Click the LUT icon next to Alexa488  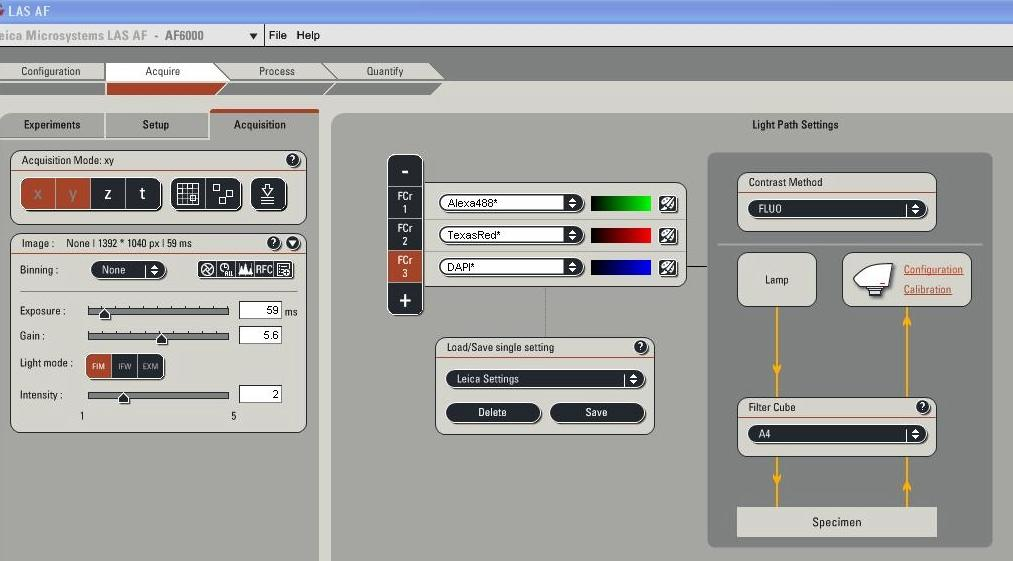pos(668,204)
